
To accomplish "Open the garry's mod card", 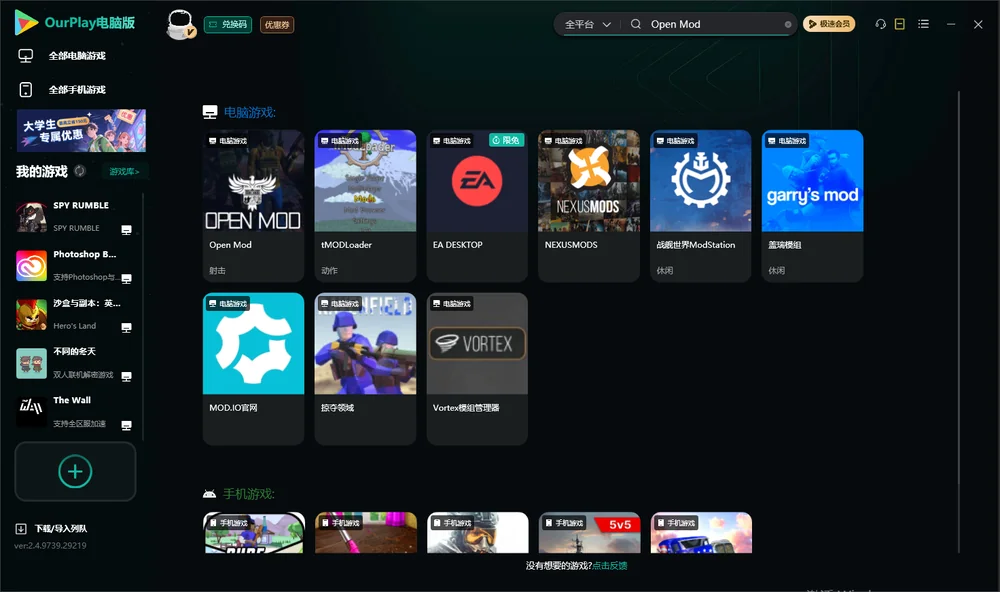I will 812,205.
